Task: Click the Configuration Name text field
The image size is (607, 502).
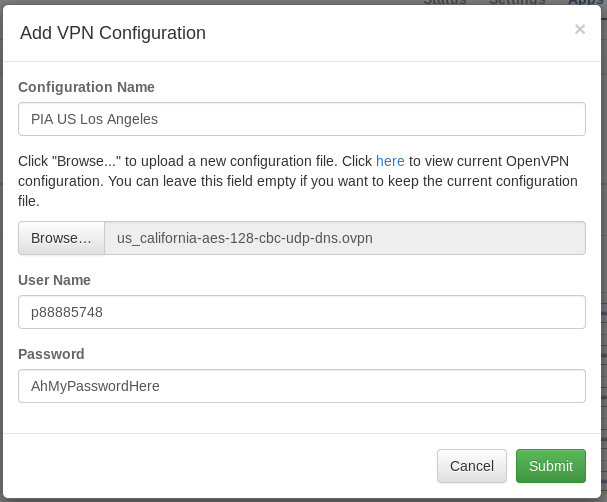Action: pyautogui.click(x=301, y=119)
